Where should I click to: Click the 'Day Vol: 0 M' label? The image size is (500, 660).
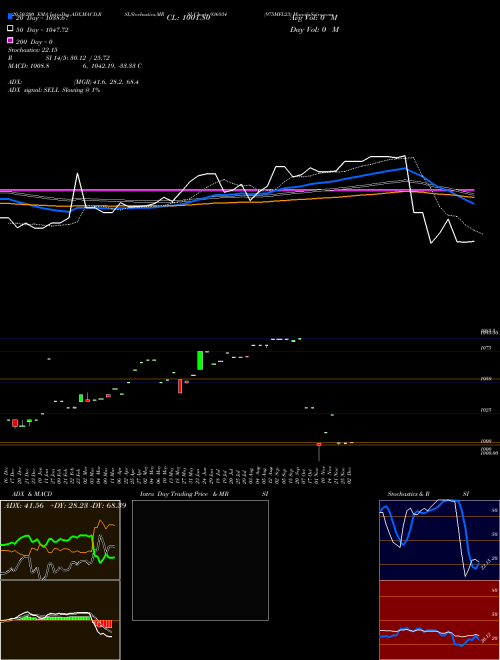314,29
